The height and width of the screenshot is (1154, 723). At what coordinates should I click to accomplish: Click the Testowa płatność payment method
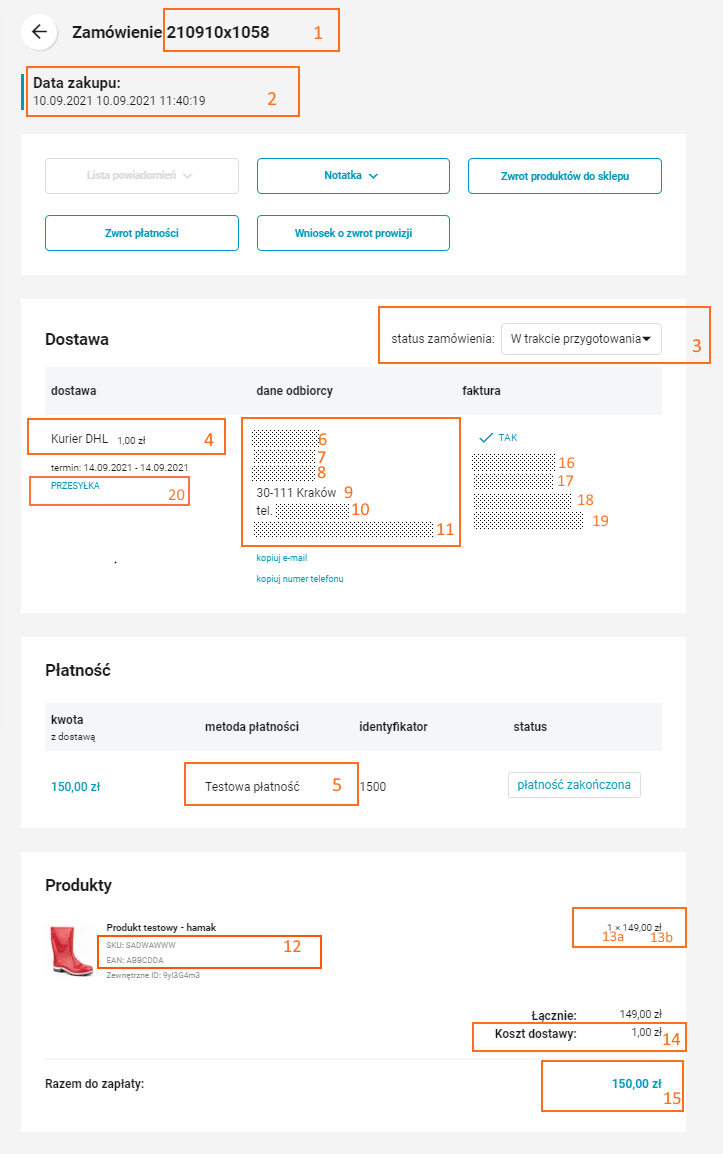[x=252, y=787]
